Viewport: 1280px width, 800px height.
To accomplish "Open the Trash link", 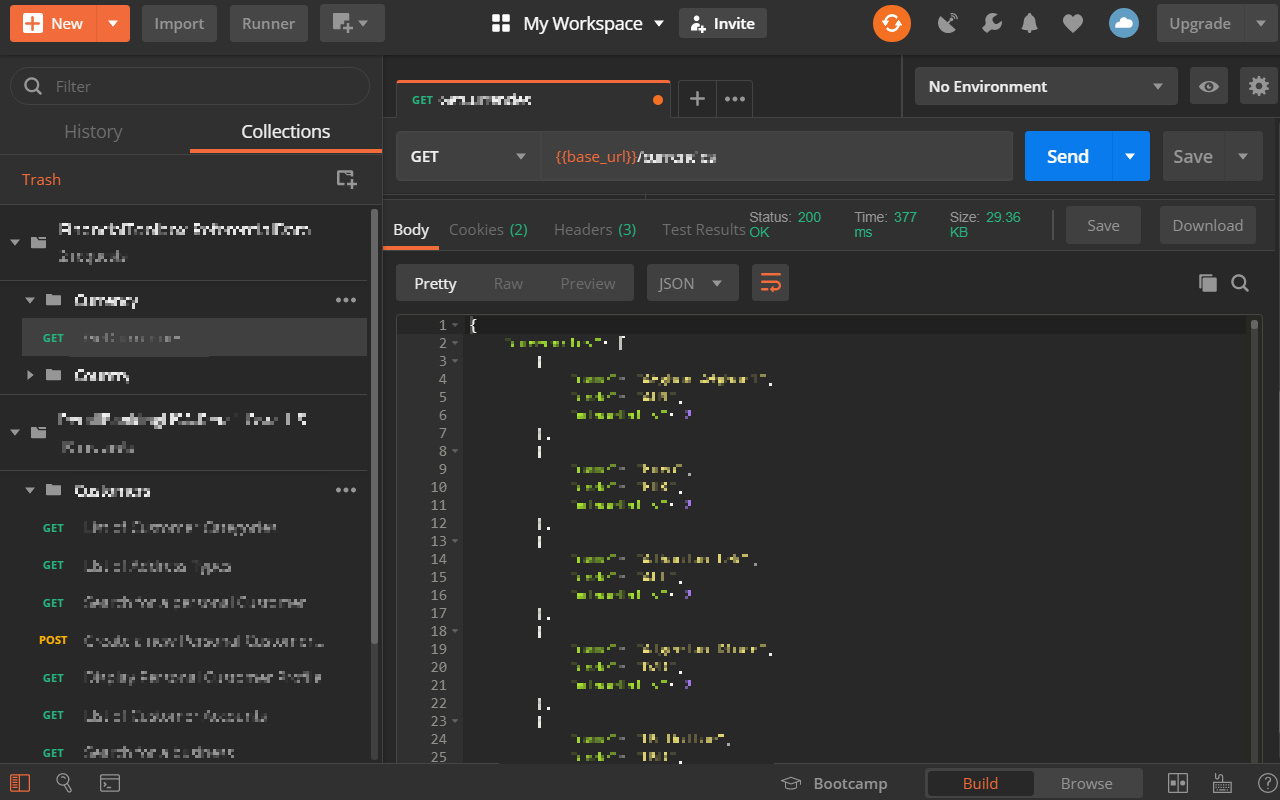I will tap(41, 179).
